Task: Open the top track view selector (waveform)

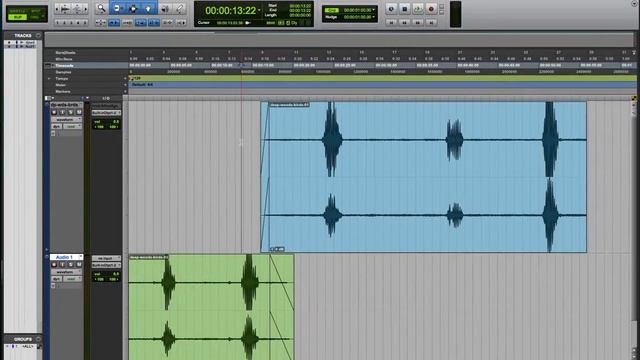Action: [66, 120]
